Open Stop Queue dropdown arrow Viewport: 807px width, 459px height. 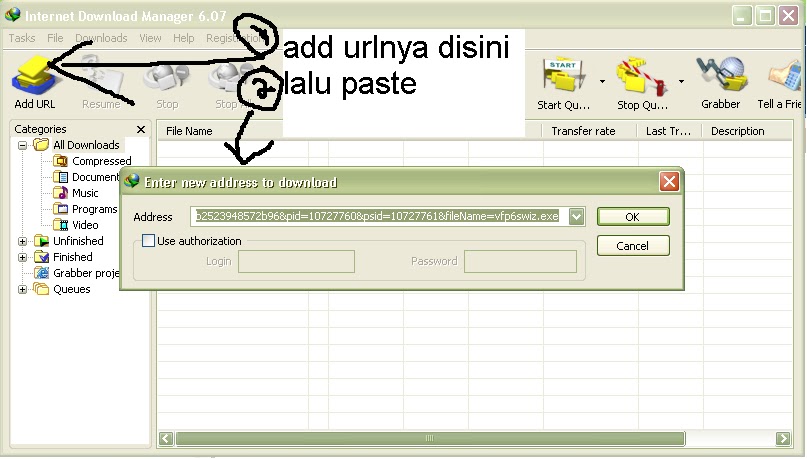click(x=681, y=81)
